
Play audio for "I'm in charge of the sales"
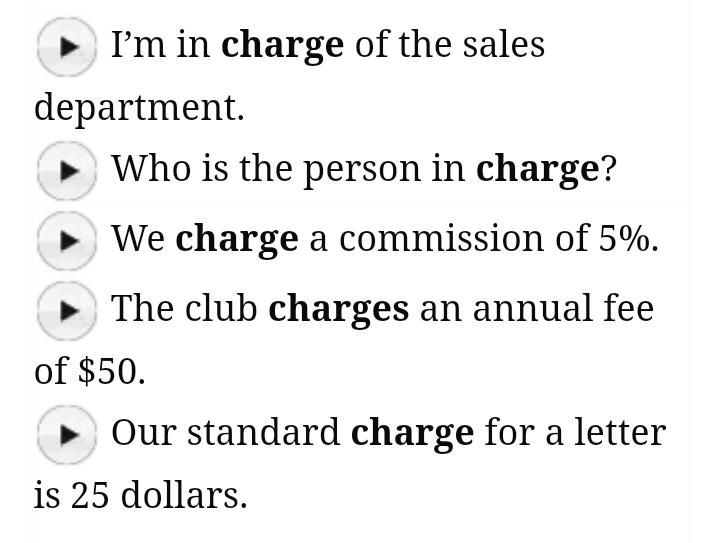point(66,46)
